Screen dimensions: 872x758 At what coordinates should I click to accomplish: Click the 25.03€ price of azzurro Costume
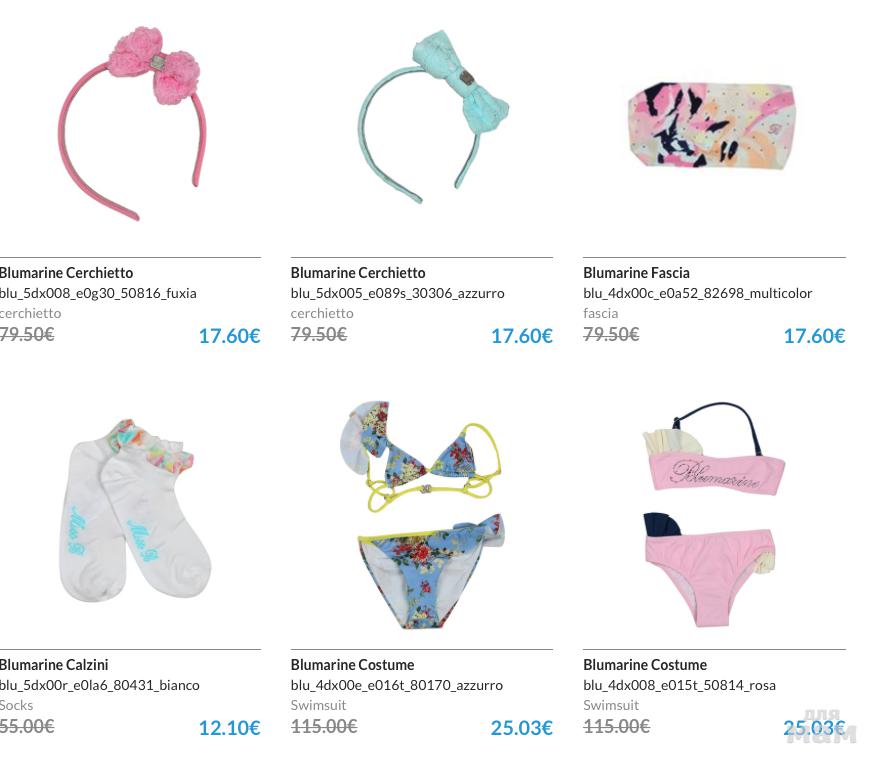522,728
